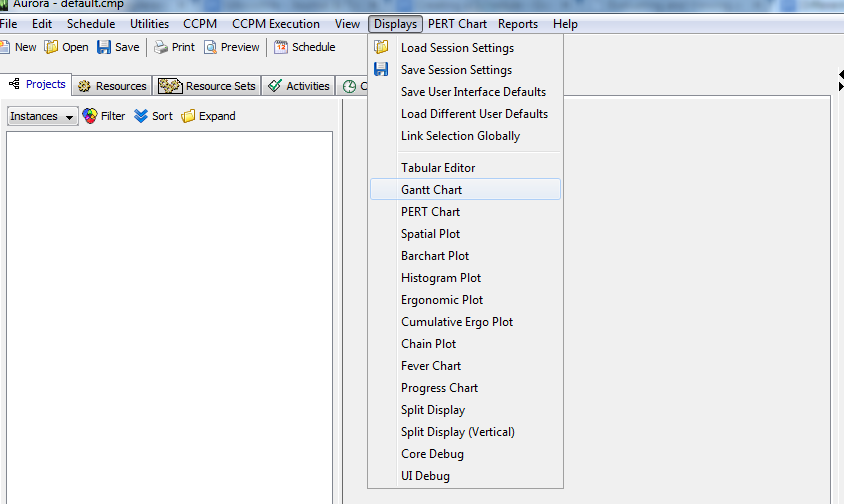Screen dimensions: 844x504
Task: Choose Load Session Settings menu entry
Action: click(x=457, y=48)
